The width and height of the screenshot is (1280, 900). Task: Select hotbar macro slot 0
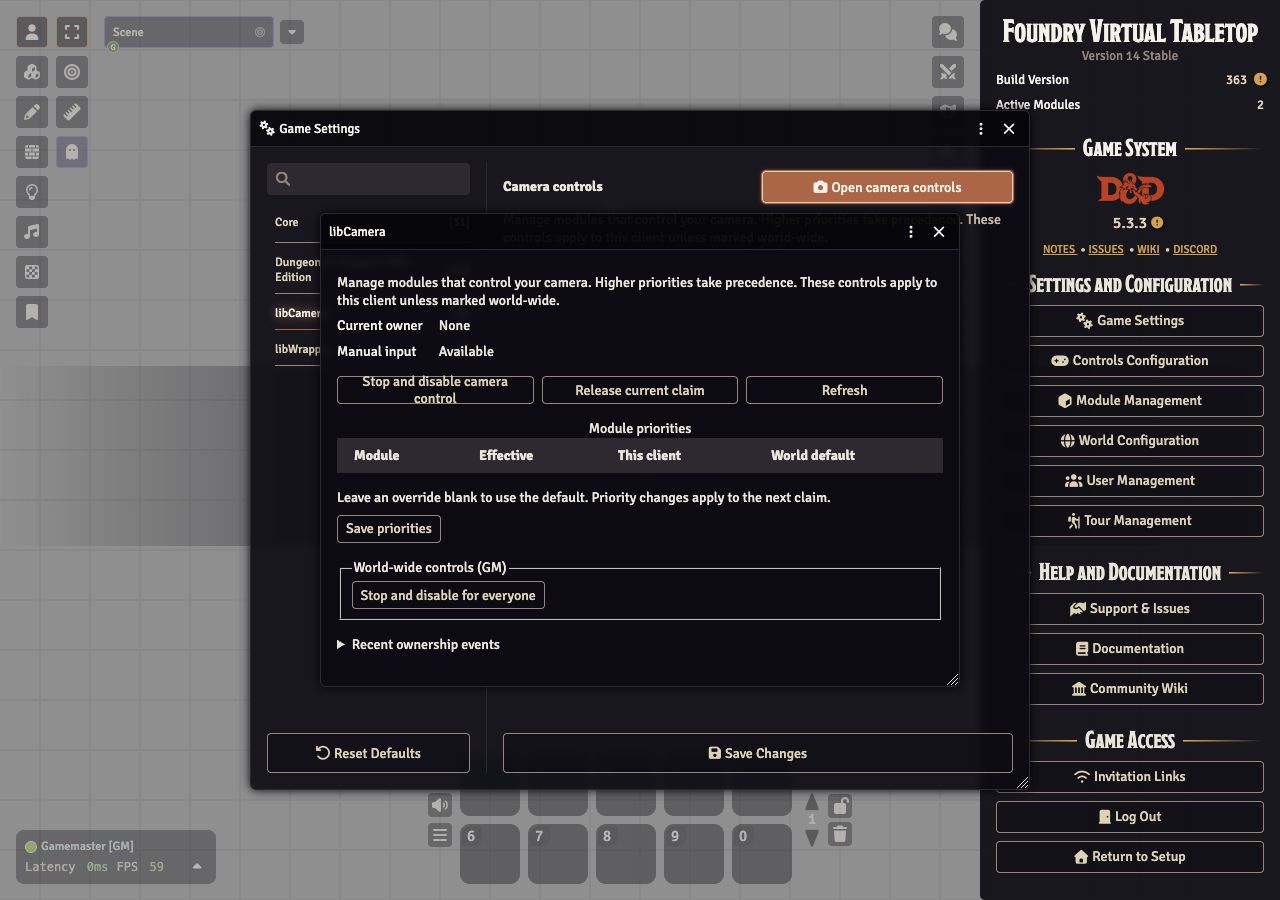(x=762, y=854)
